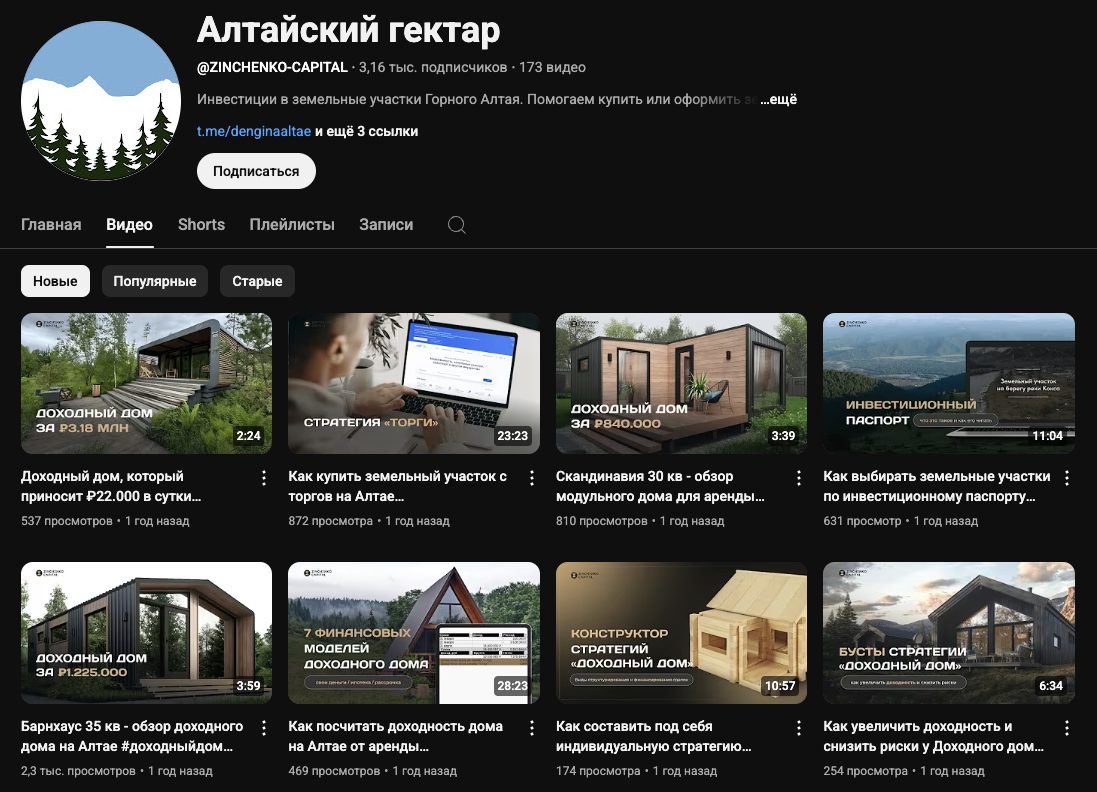Open the t.me/denginaaltae link

[x=254, y=131]
